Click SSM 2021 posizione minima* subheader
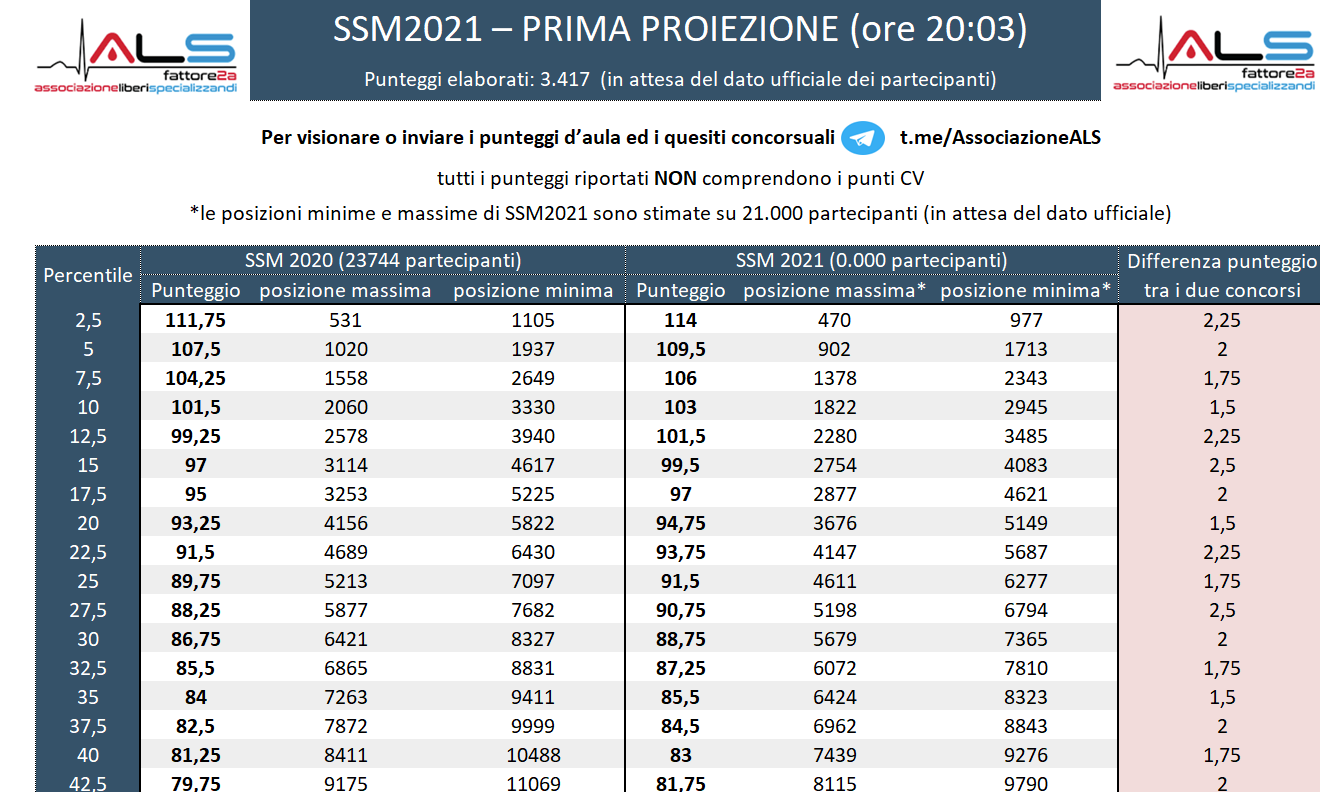This screenshot has height=792, width=1320. (x=1026, y=291)
